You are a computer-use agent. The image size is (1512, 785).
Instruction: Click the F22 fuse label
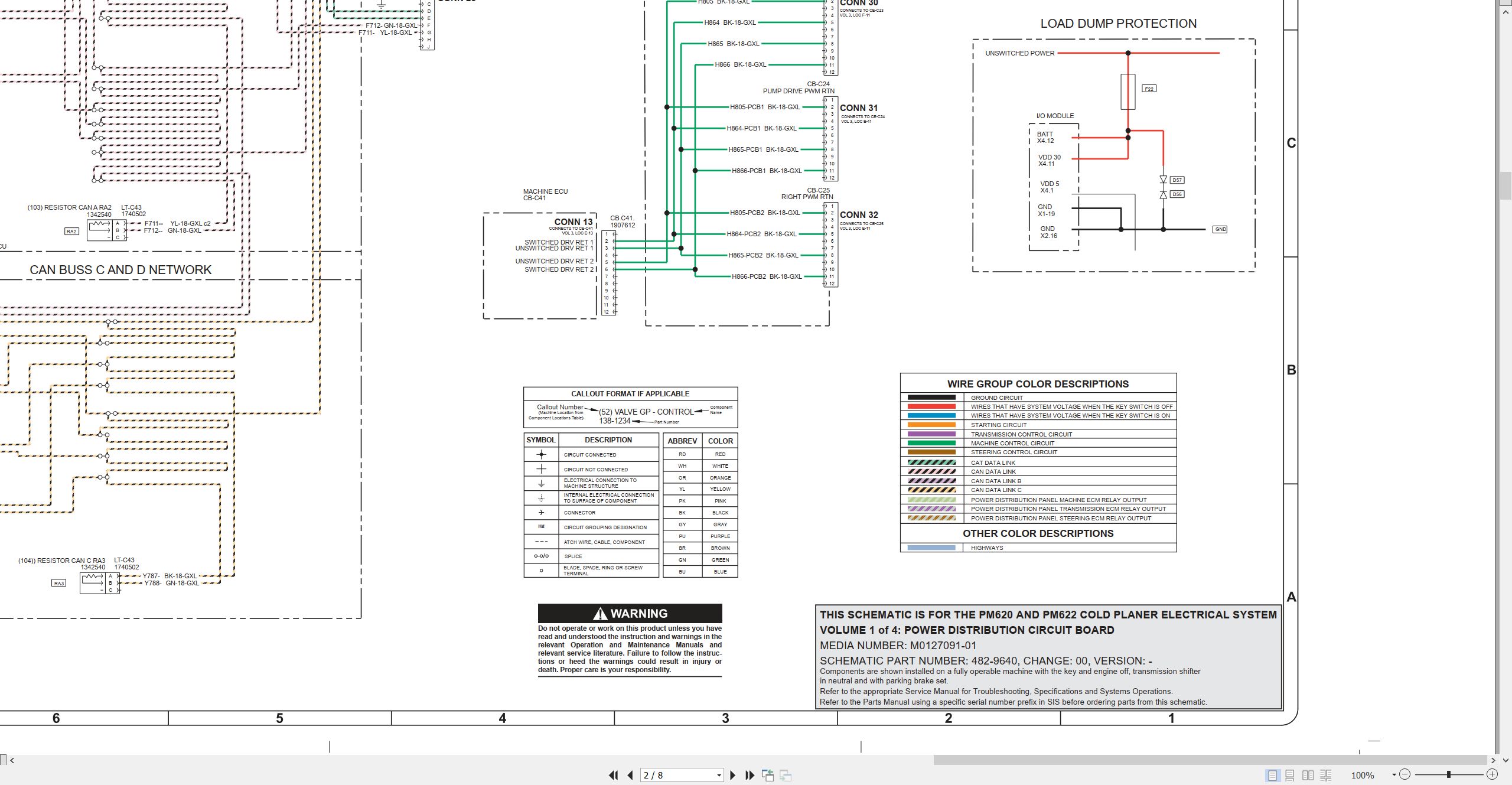pyautogui.click(x=1149, y=89)
